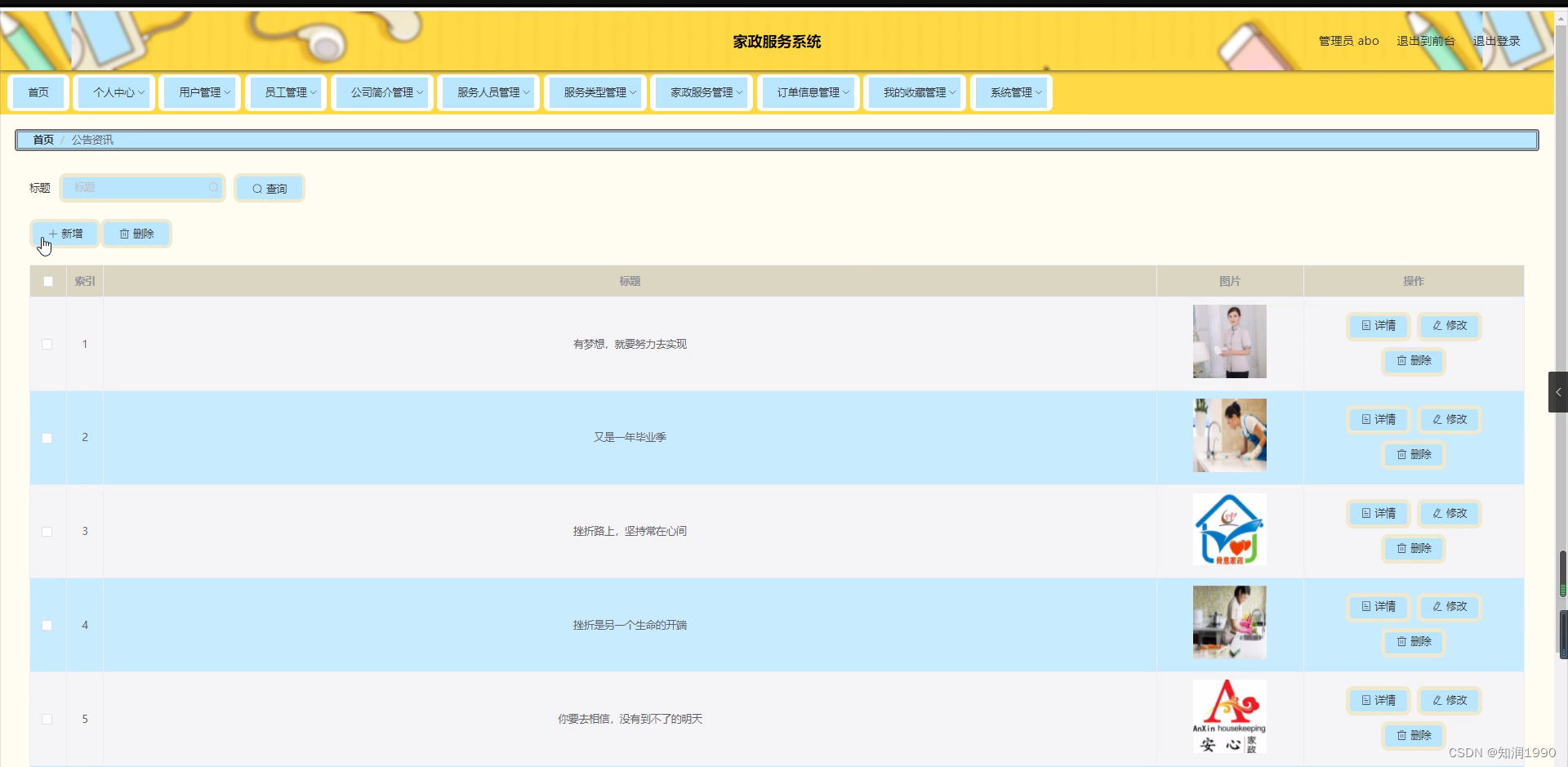
Task: Open the 我的收藏管理 menu
Action: click(x=914, y=92)
